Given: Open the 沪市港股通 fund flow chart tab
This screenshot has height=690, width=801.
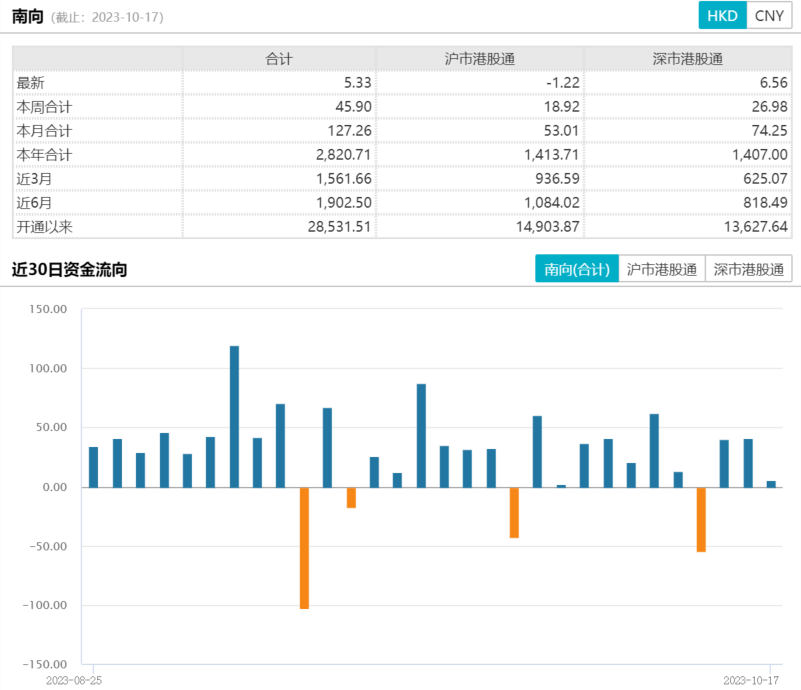Looking at the screenshot, I should coord(661,269).
